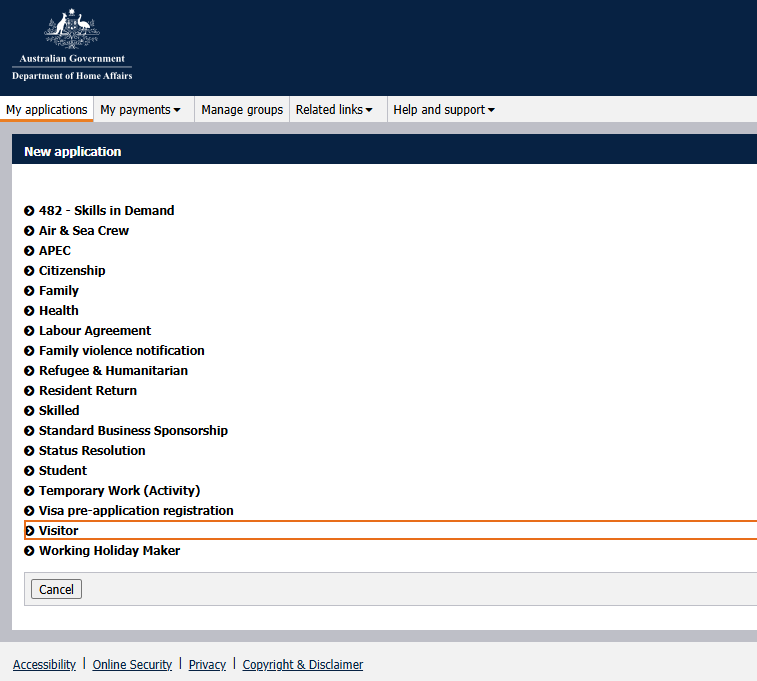Open the Accessibility footer link
757x681 pixels.
(44, 665)
